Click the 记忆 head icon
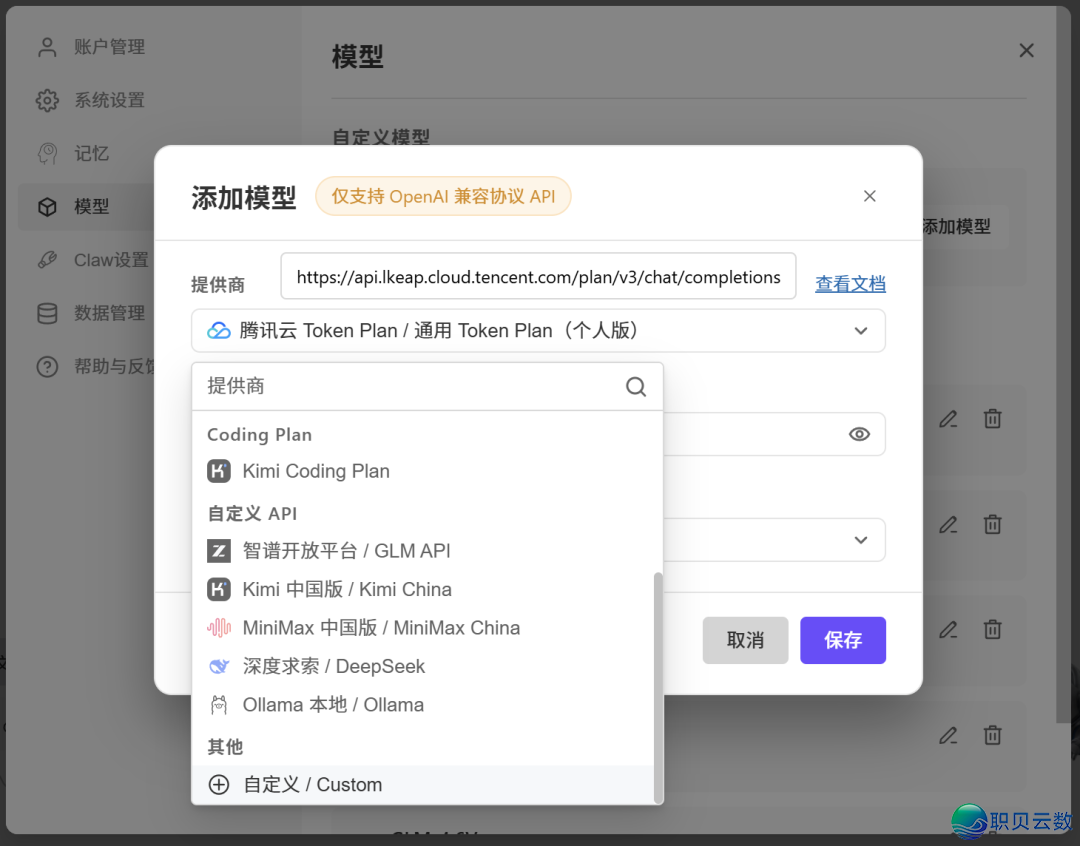The image size is (1080, 846). [47, 153]
